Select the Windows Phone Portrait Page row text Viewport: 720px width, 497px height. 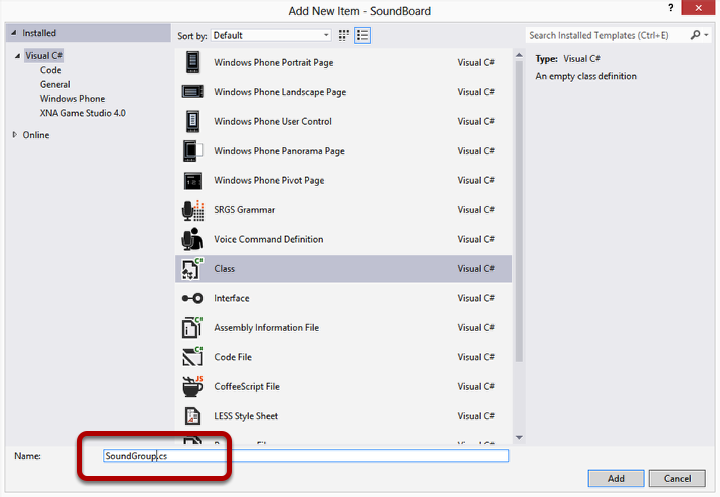(274, 62)
